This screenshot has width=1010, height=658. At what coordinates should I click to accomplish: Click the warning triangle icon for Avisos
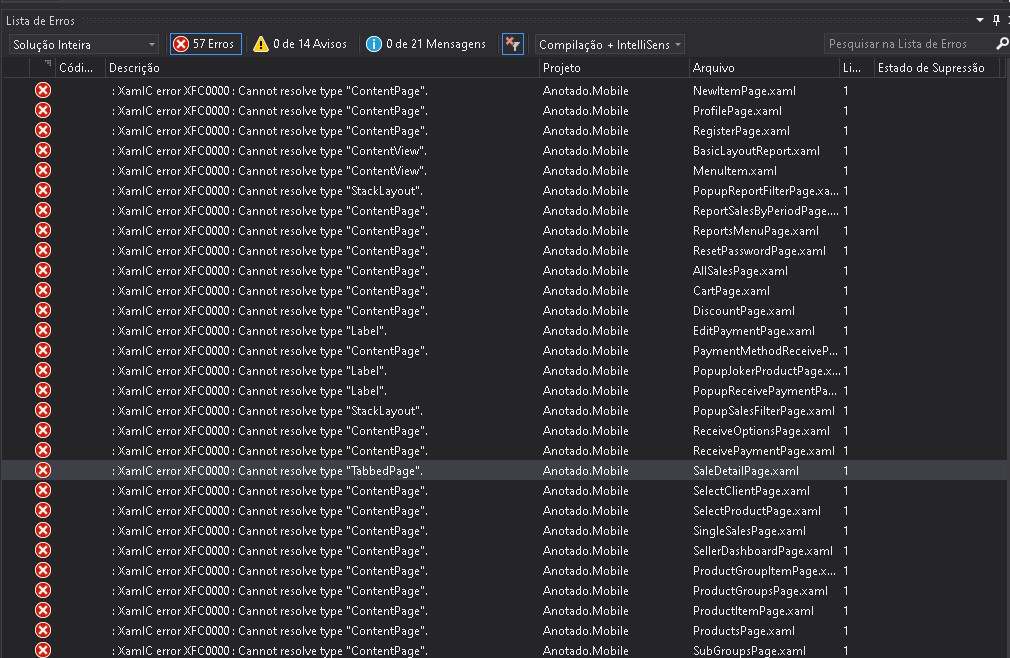pyautogui.click(x=263, y=43)
